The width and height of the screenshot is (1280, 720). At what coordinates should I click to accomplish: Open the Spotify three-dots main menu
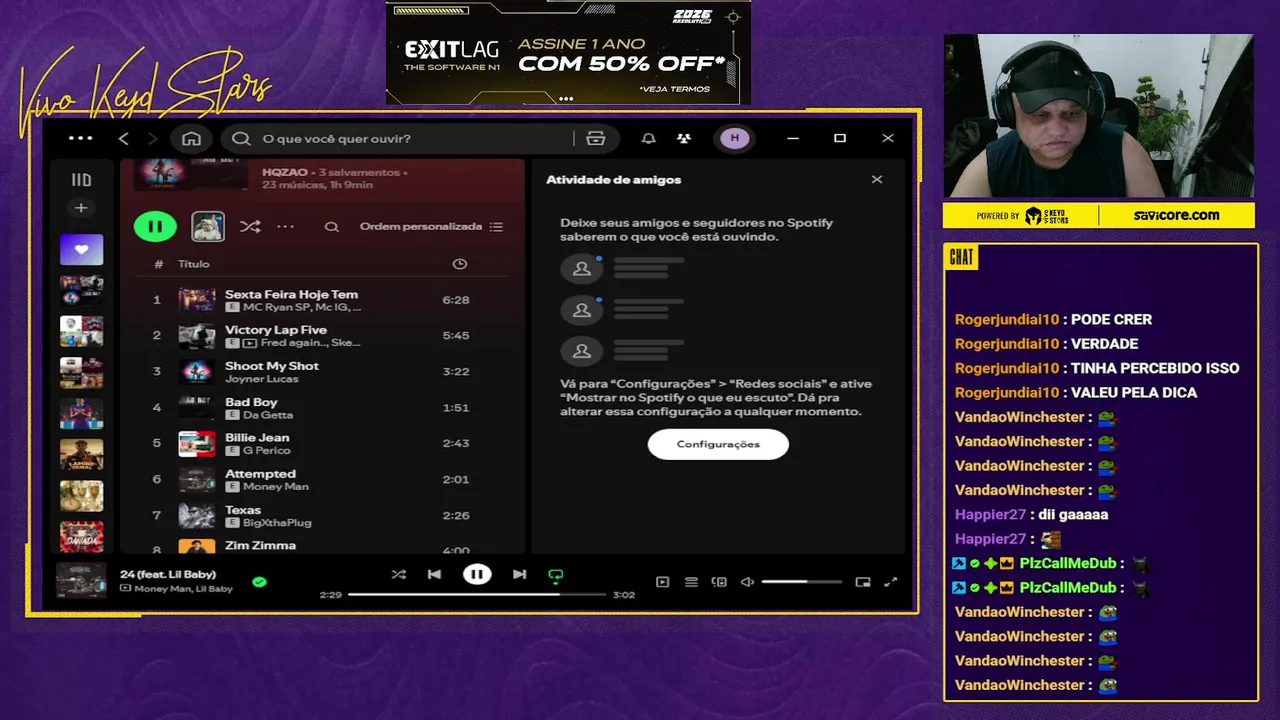click(81, 139)
